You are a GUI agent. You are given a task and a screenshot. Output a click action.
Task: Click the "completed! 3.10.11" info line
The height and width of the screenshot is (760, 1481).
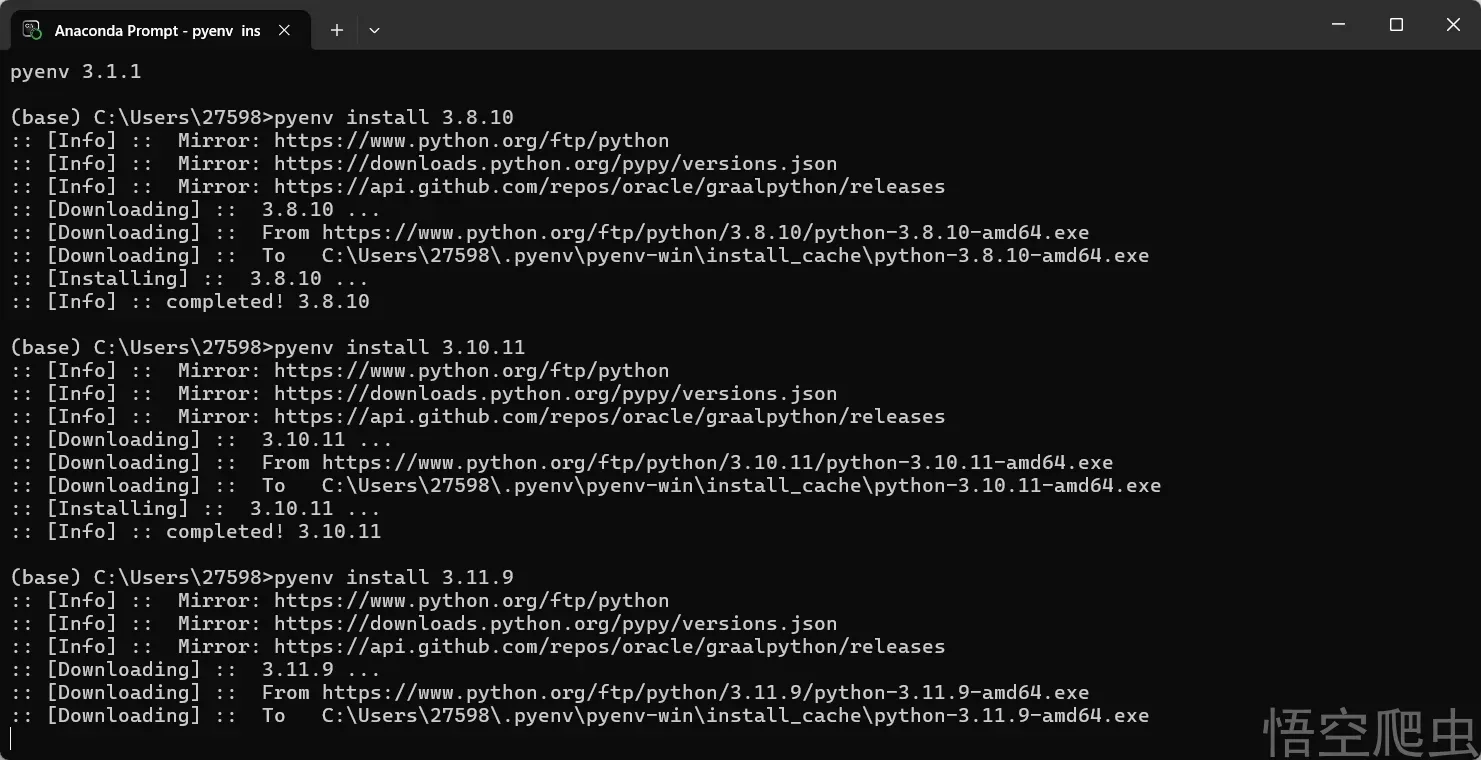click(x=273, y=531)
